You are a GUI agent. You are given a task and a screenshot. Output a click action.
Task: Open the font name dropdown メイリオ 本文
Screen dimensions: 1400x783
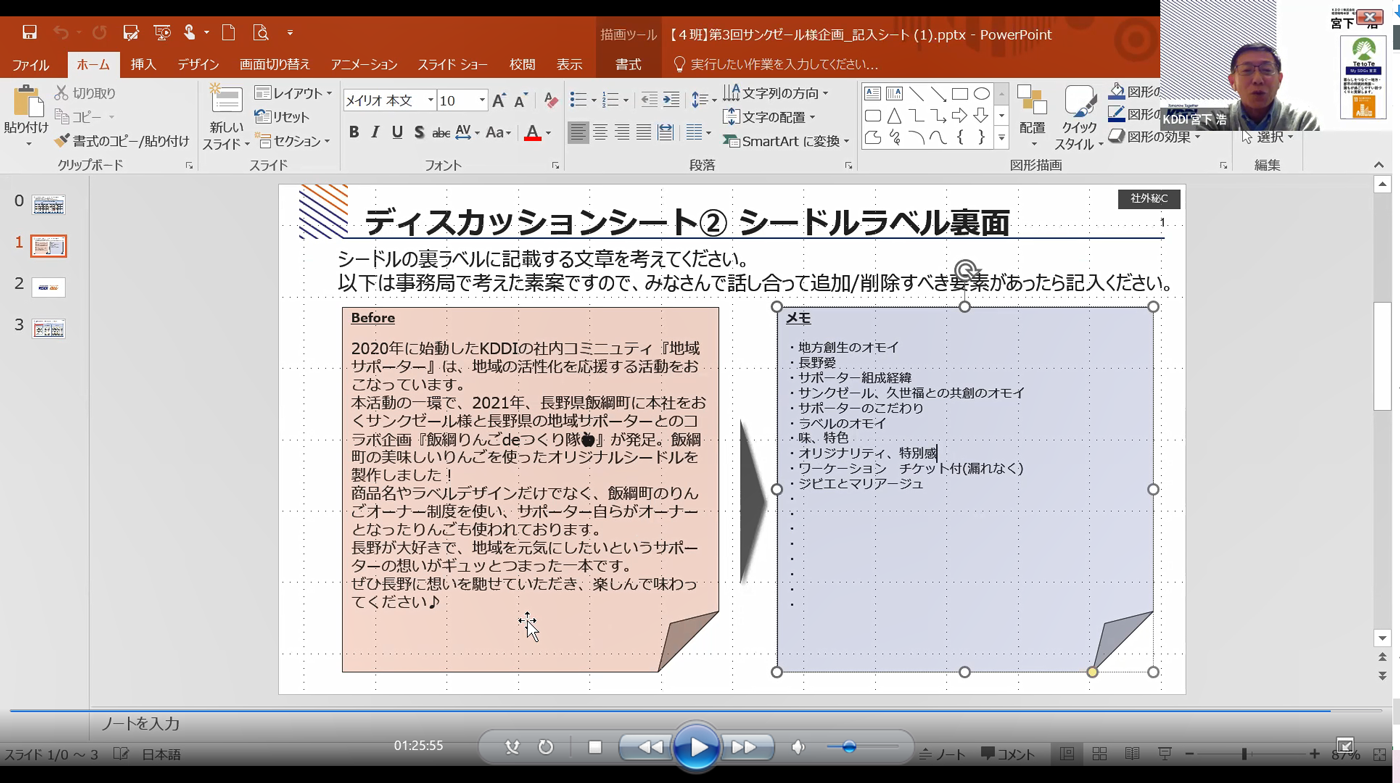coord(430,101)
